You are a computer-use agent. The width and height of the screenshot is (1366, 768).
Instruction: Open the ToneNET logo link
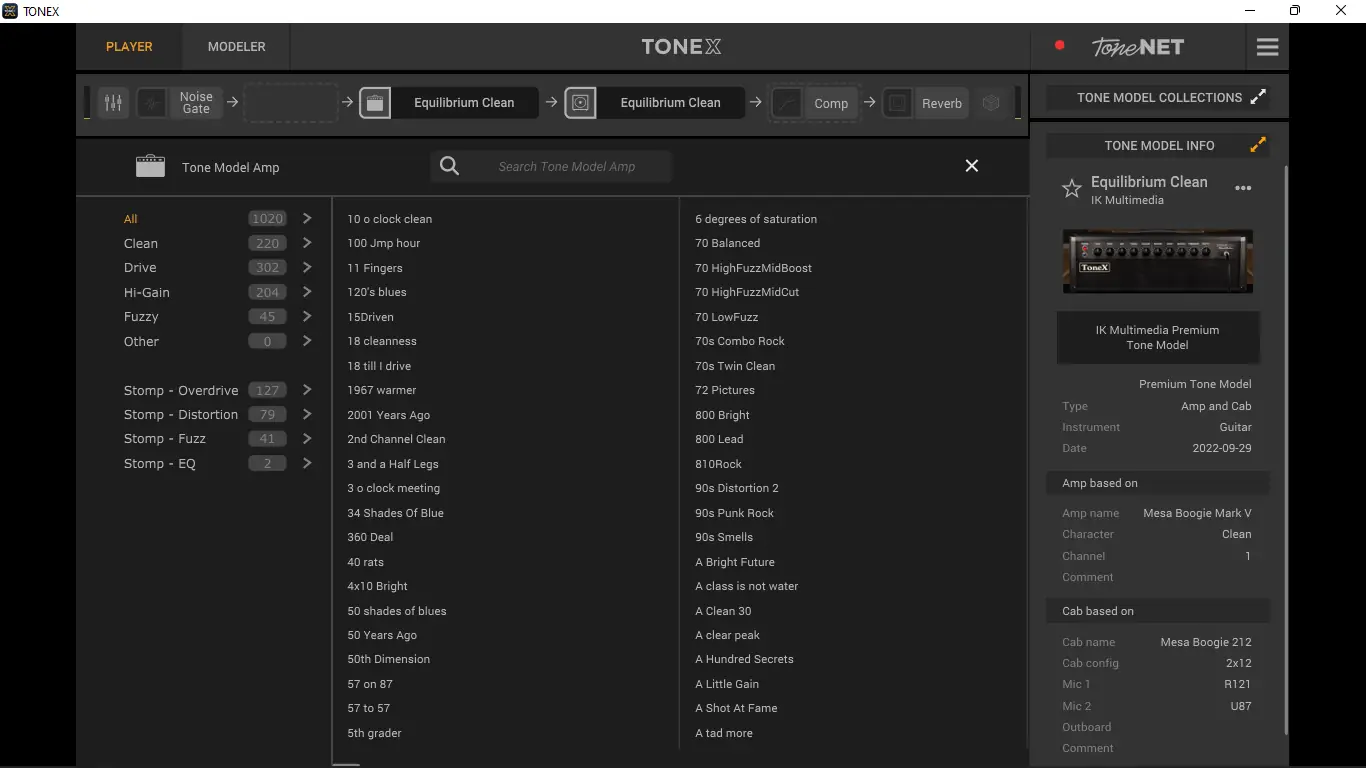click(x=1138, y=47)
